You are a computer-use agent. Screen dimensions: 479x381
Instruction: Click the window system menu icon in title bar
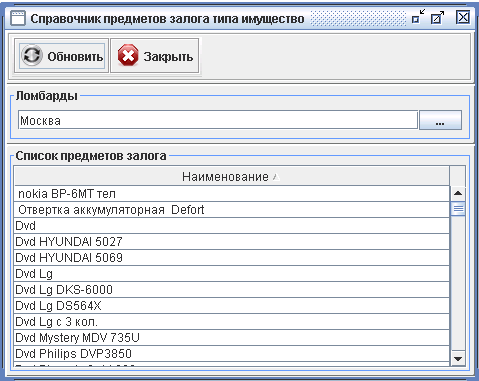(18, 18)
